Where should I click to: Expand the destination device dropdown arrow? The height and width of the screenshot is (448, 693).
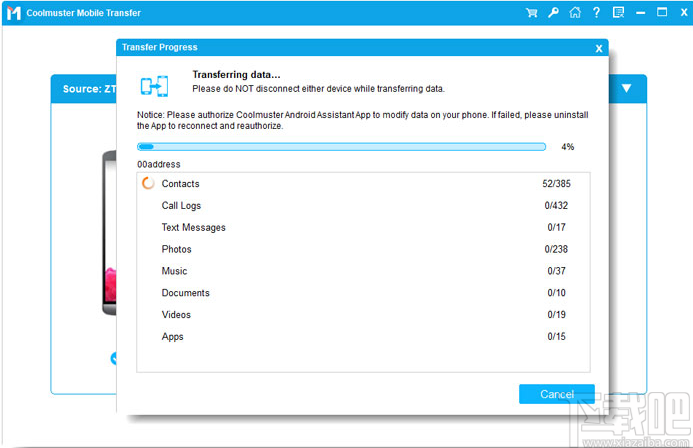click(x=627, y=88)
